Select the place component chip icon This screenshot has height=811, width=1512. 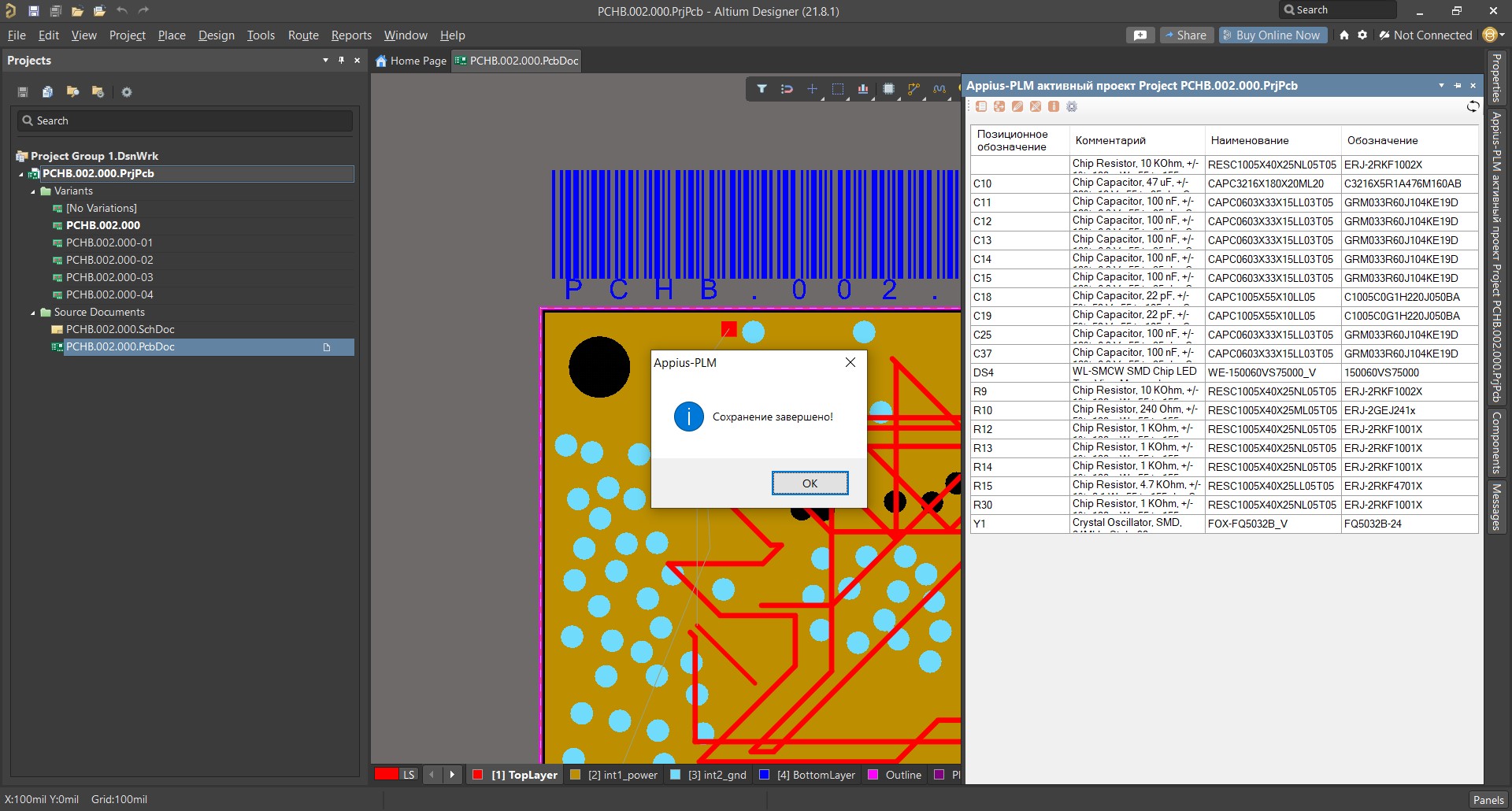click(888, 89)
